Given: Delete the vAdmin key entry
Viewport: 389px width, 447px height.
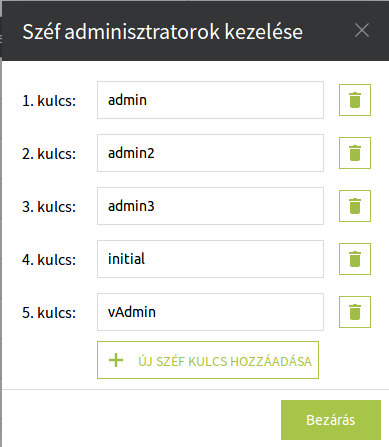Looking at the screenshot, I should pos(355,312).
